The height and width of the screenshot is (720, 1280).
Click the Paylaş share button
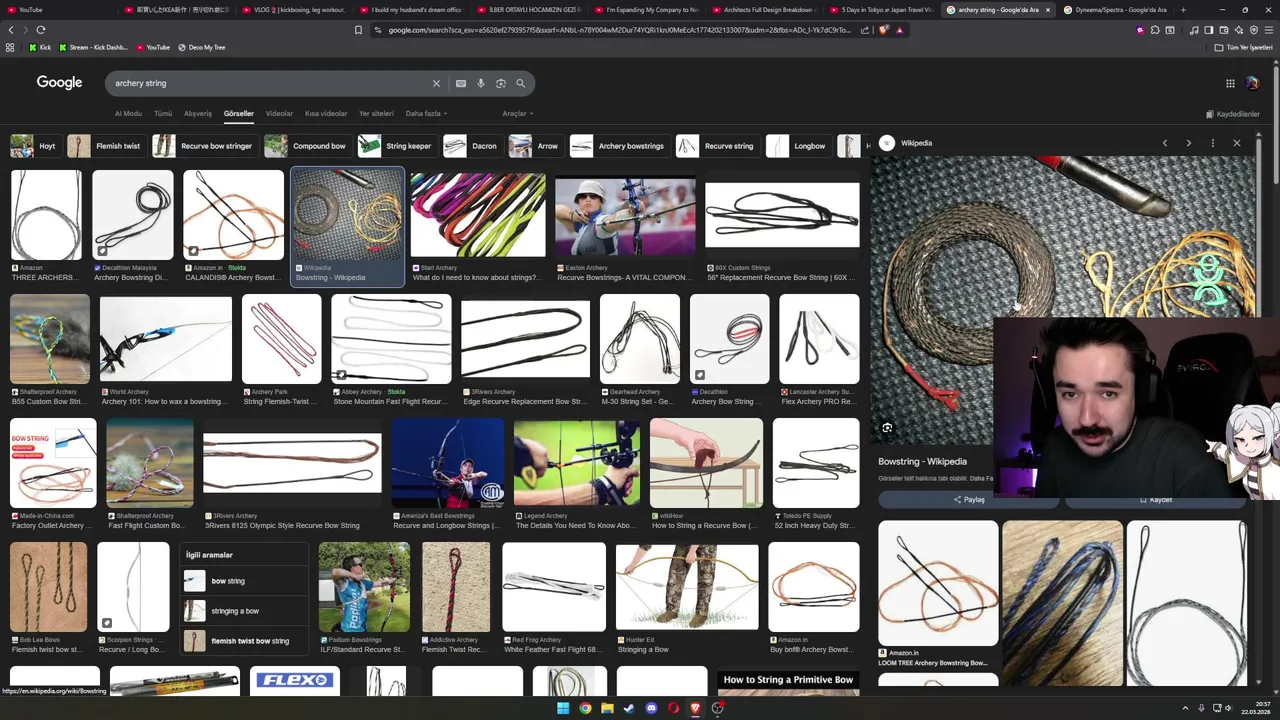(x=968, y=499)
